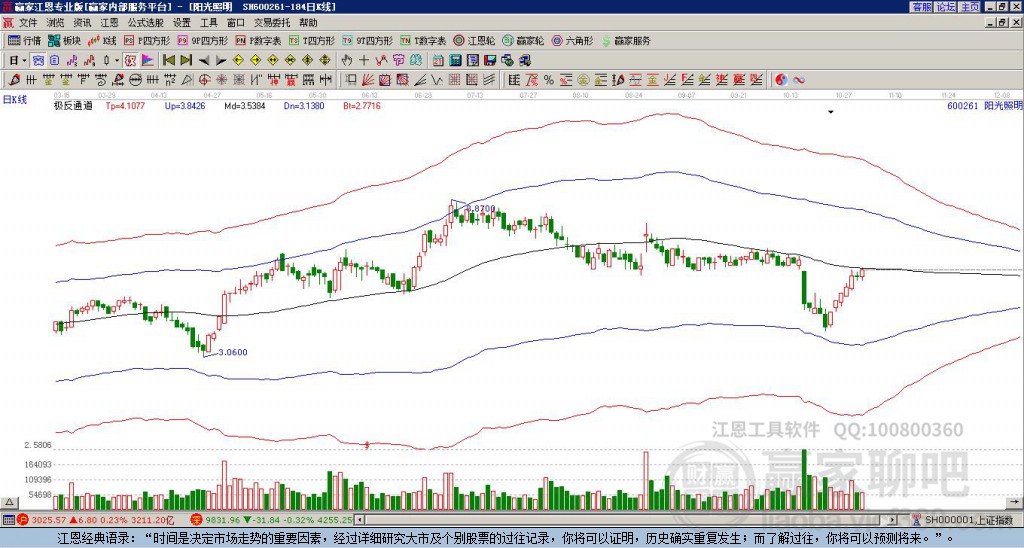Launch the 江恩轮 Gann wheel
Viewport: 1024px width, 548px height.
(x=474, y=40)
